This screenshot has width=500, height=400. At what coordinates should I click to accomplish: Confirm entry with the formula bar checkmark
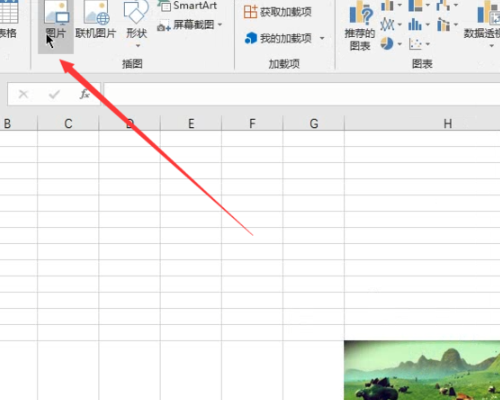click(x=54, y=94)
